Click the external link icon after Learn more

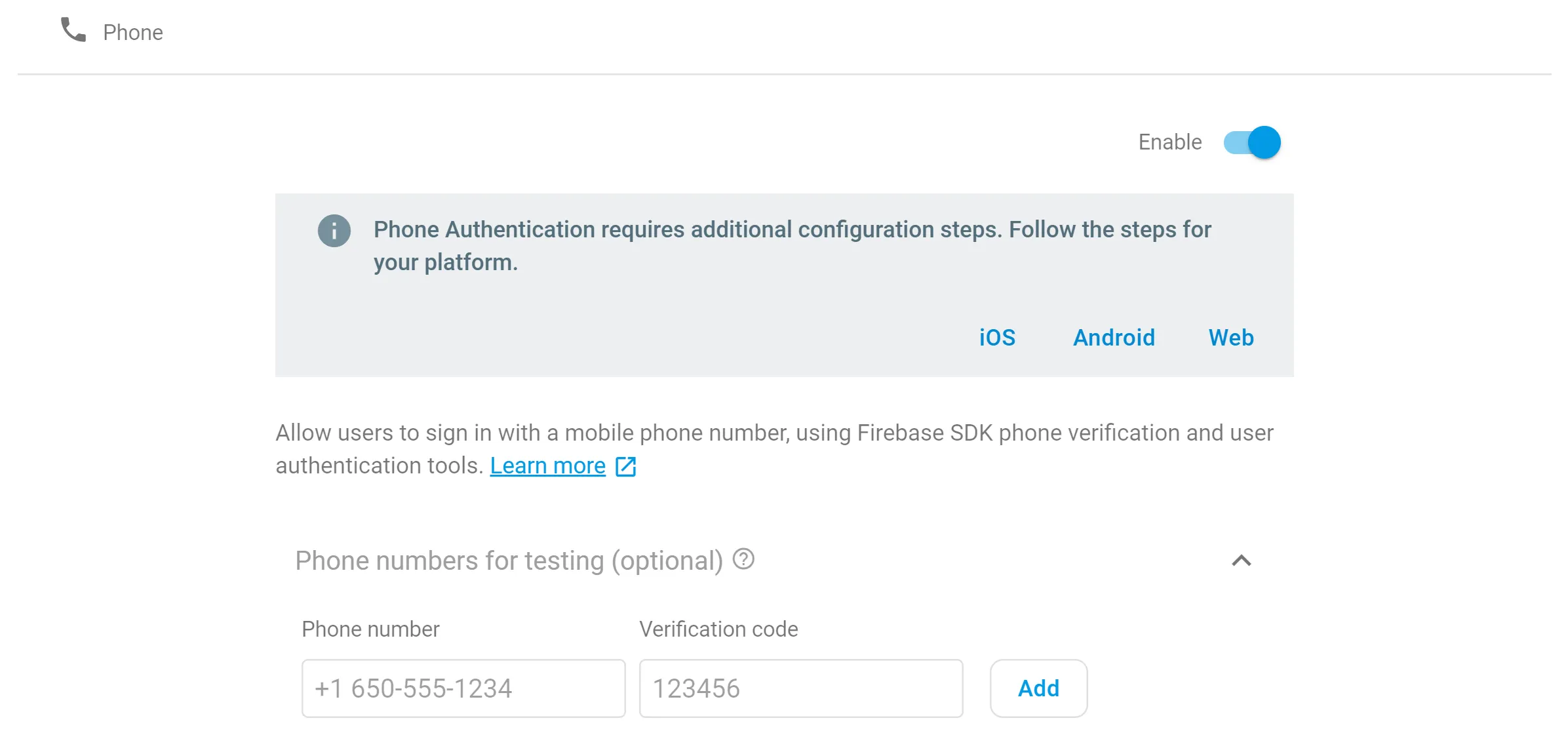click(625, 467)
